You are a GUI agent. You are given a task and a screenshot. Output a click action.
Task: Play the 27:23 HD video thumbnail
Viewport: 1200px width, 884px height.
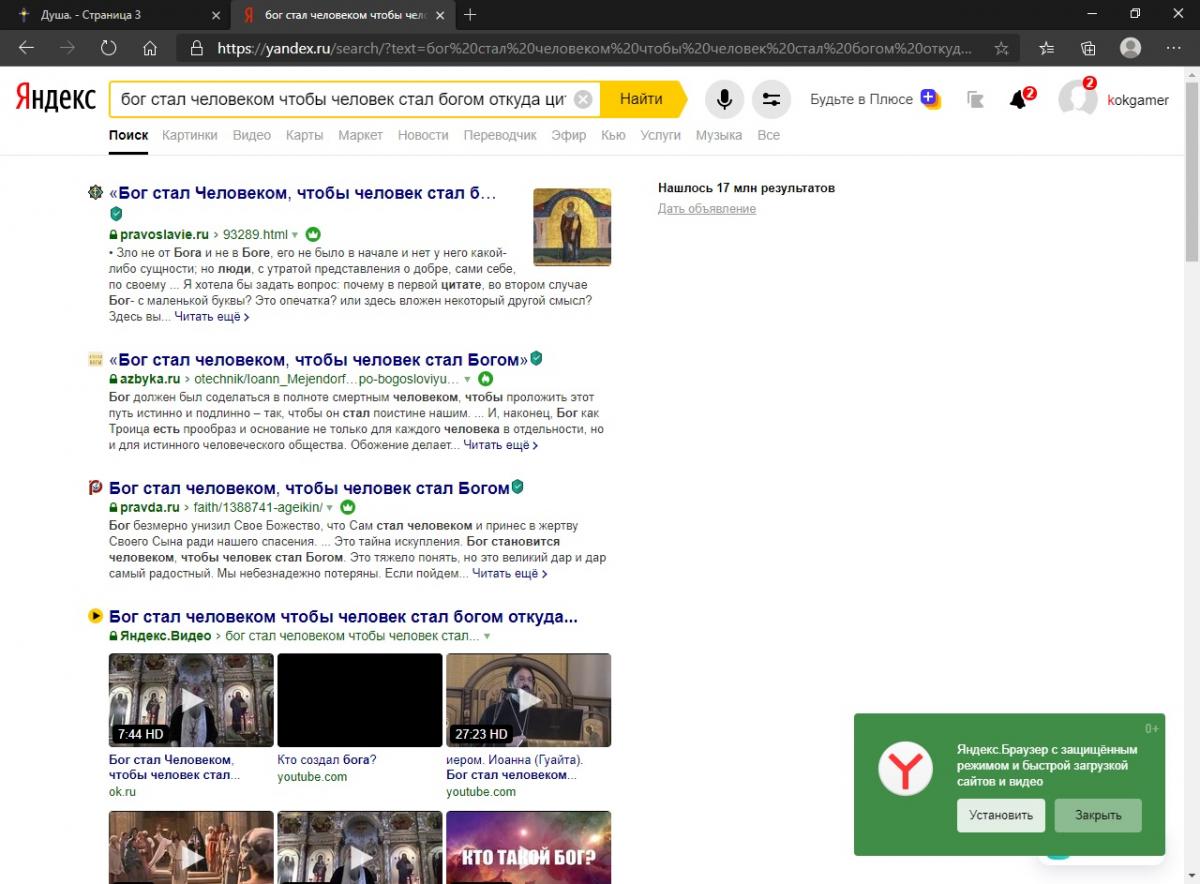click(x=528, y=700)
